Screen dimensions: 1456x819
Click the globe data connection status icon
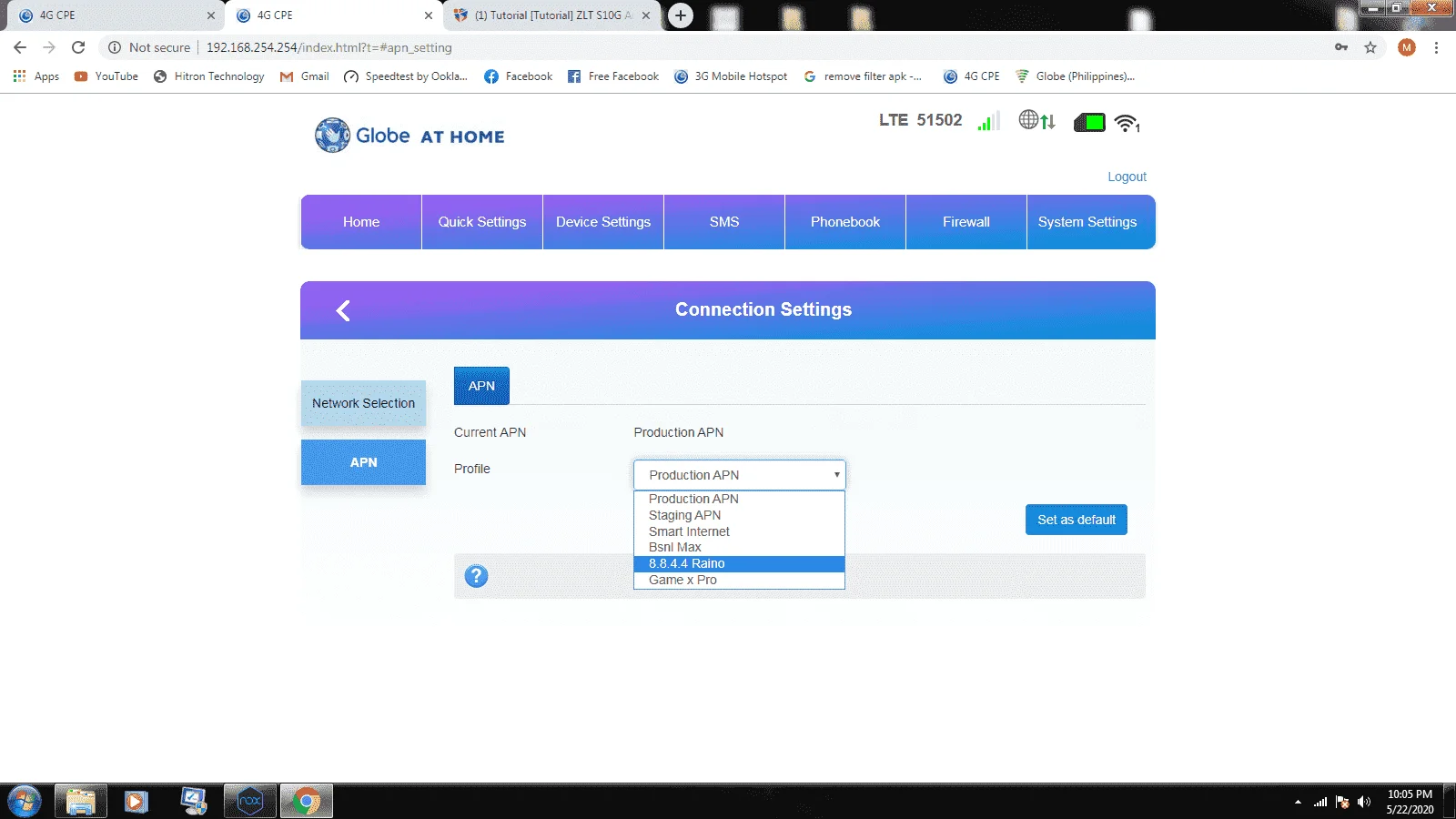click(1036, 120)
